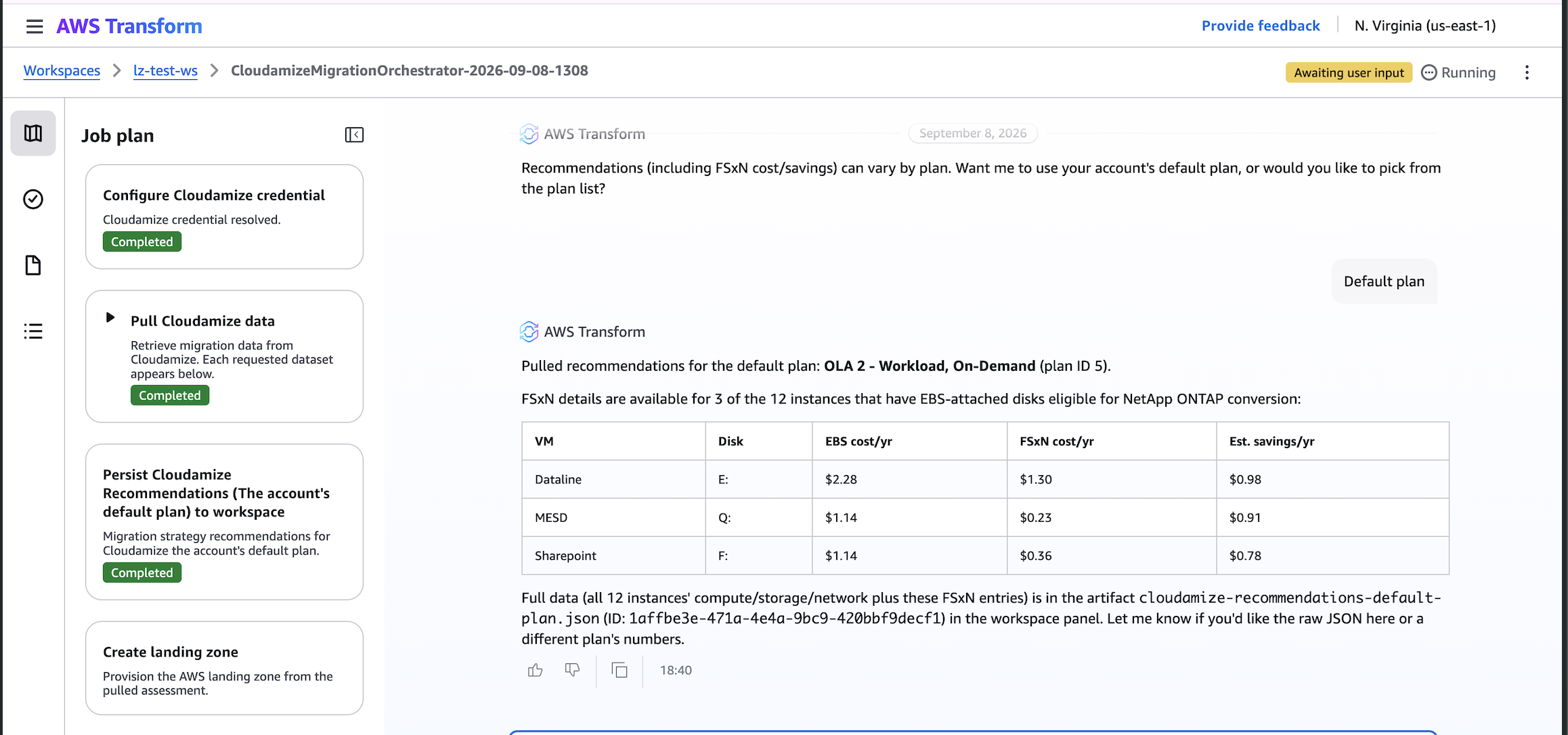Select the Persist Cloudamize Recommendations step
The image size is (1568, 735).
224,522
